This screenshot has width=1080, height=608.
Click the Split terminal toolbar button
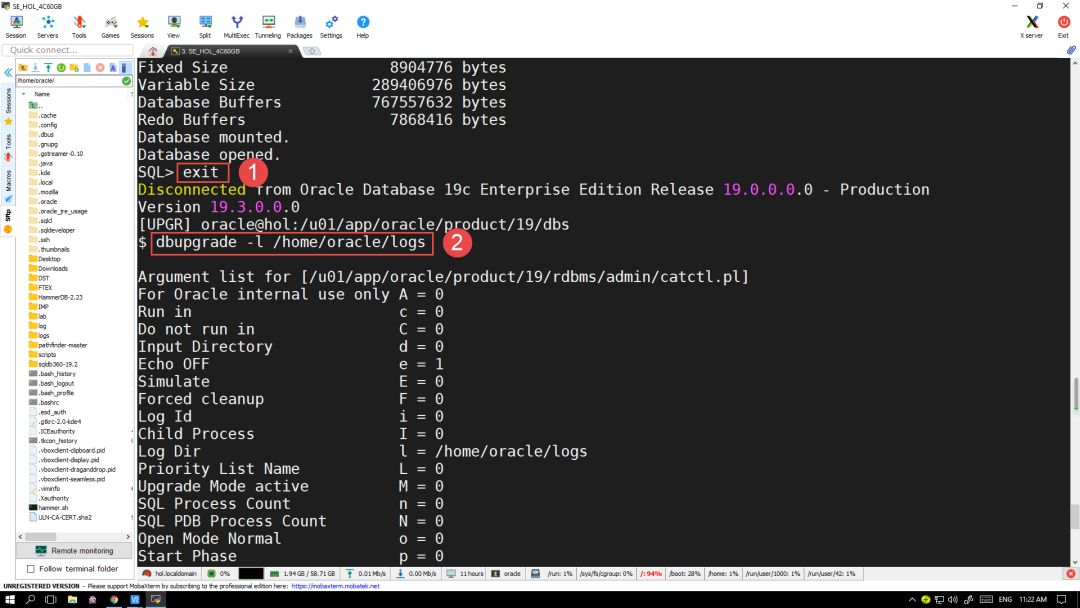click(205, 27)
